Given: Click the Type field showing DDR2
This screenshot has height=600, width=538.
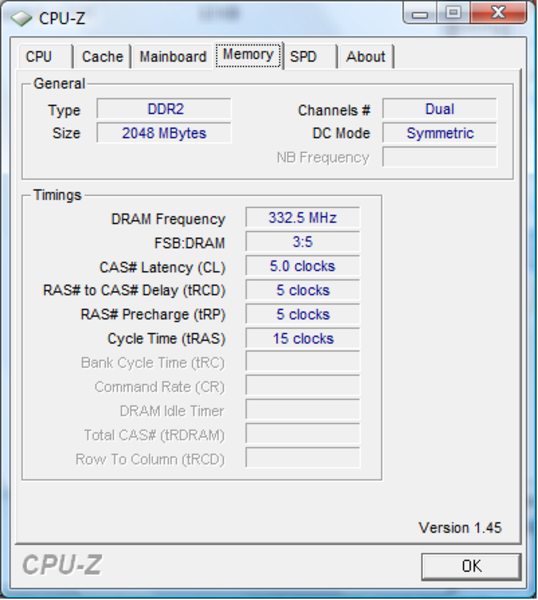Looking at the screenshot, I should coord(164,109).
